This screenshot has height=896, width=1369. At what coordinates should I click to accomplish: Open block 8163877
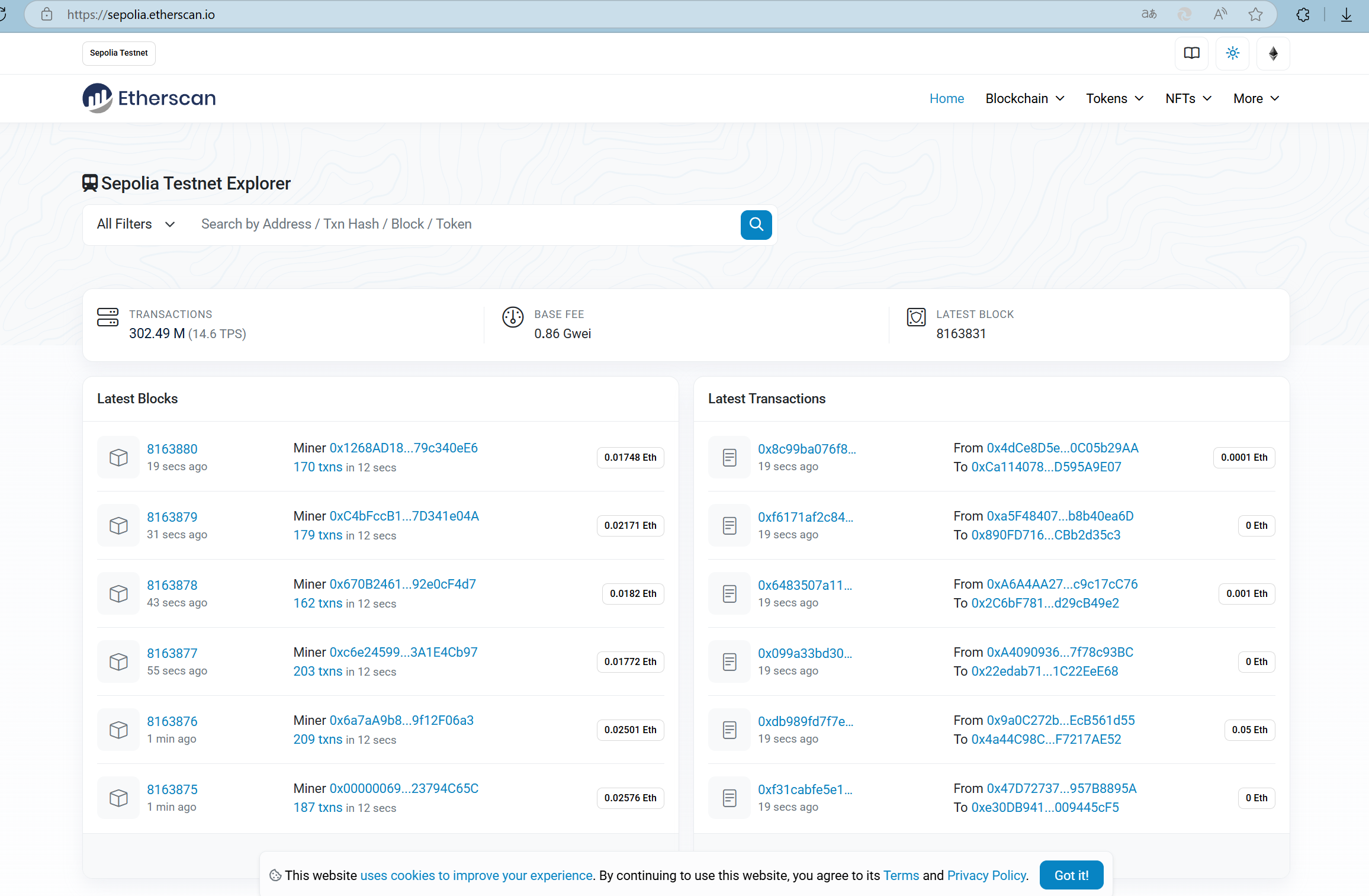(x=172, y=653)
